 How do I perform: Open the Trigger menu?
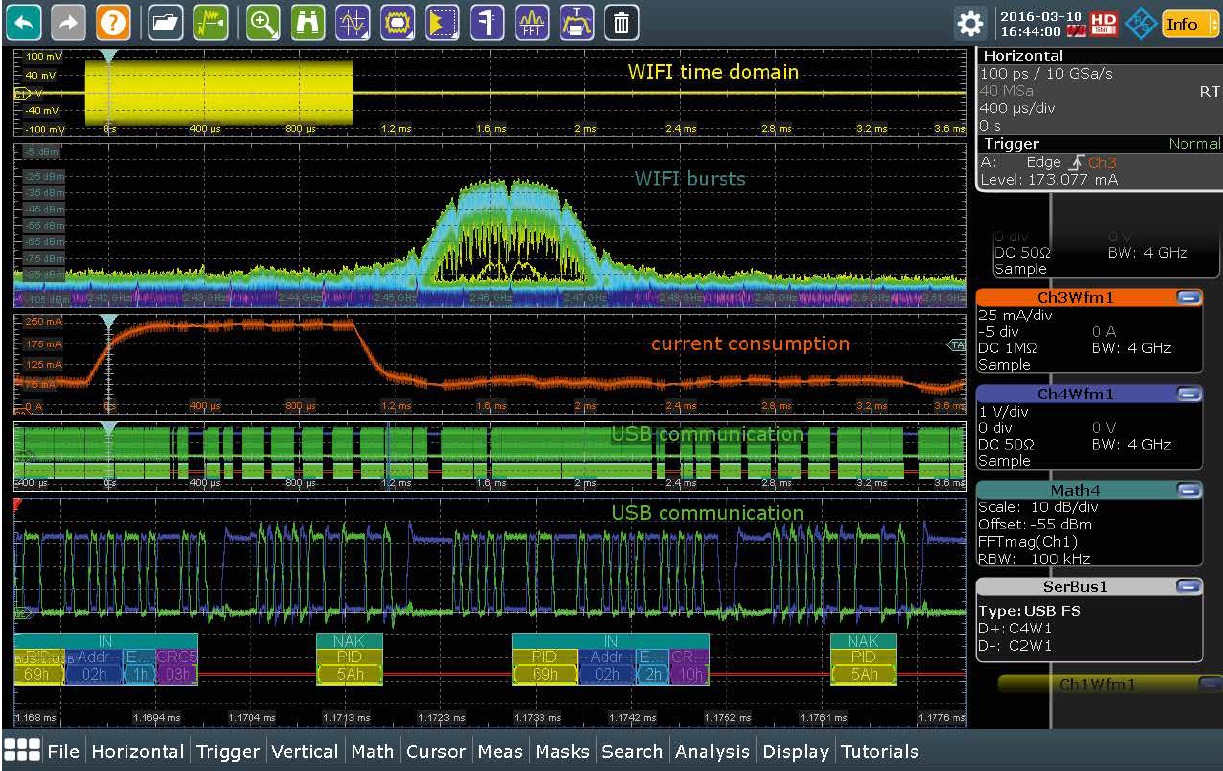pyautogui.click(x=228, y=751)
